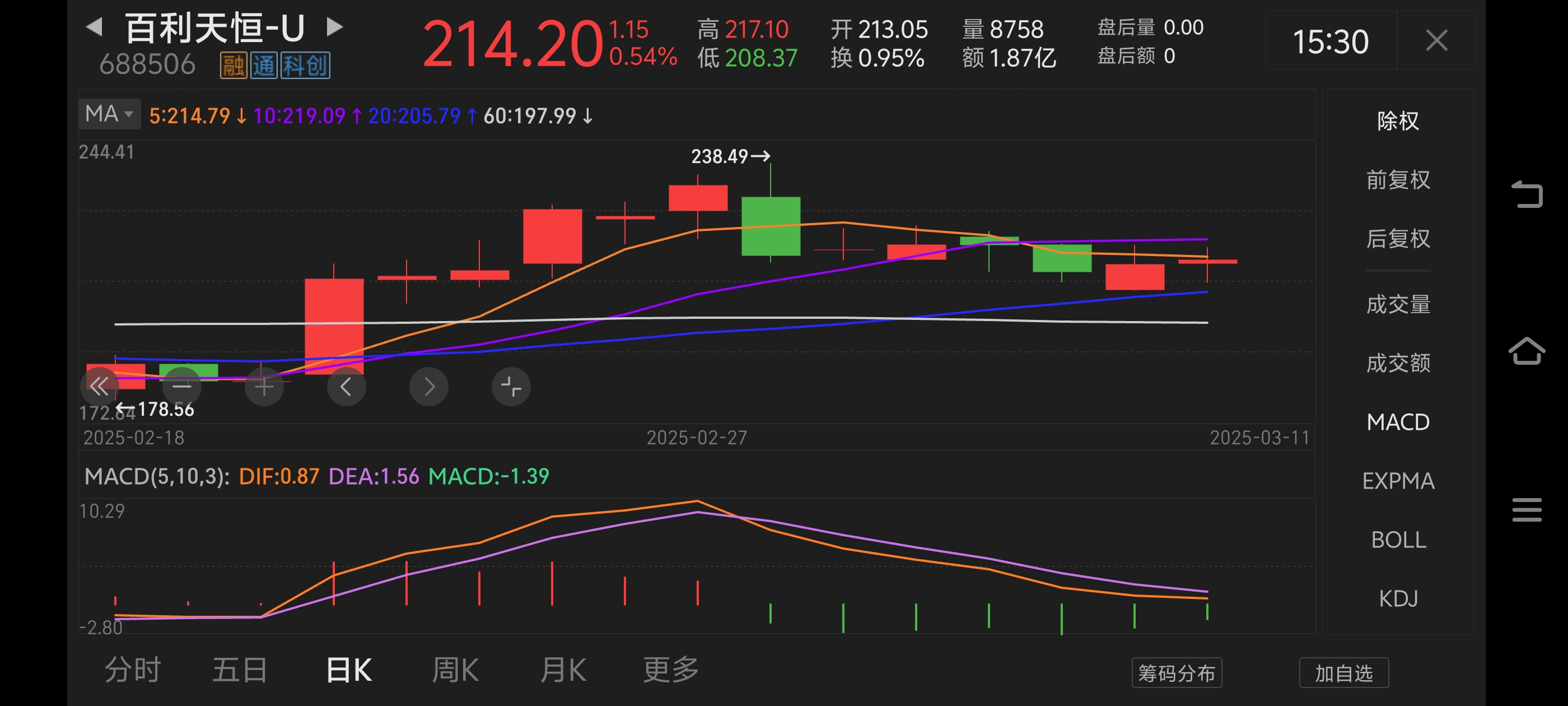
Task: Close the landscape chart view
Action: click(x=1436, y=41)
